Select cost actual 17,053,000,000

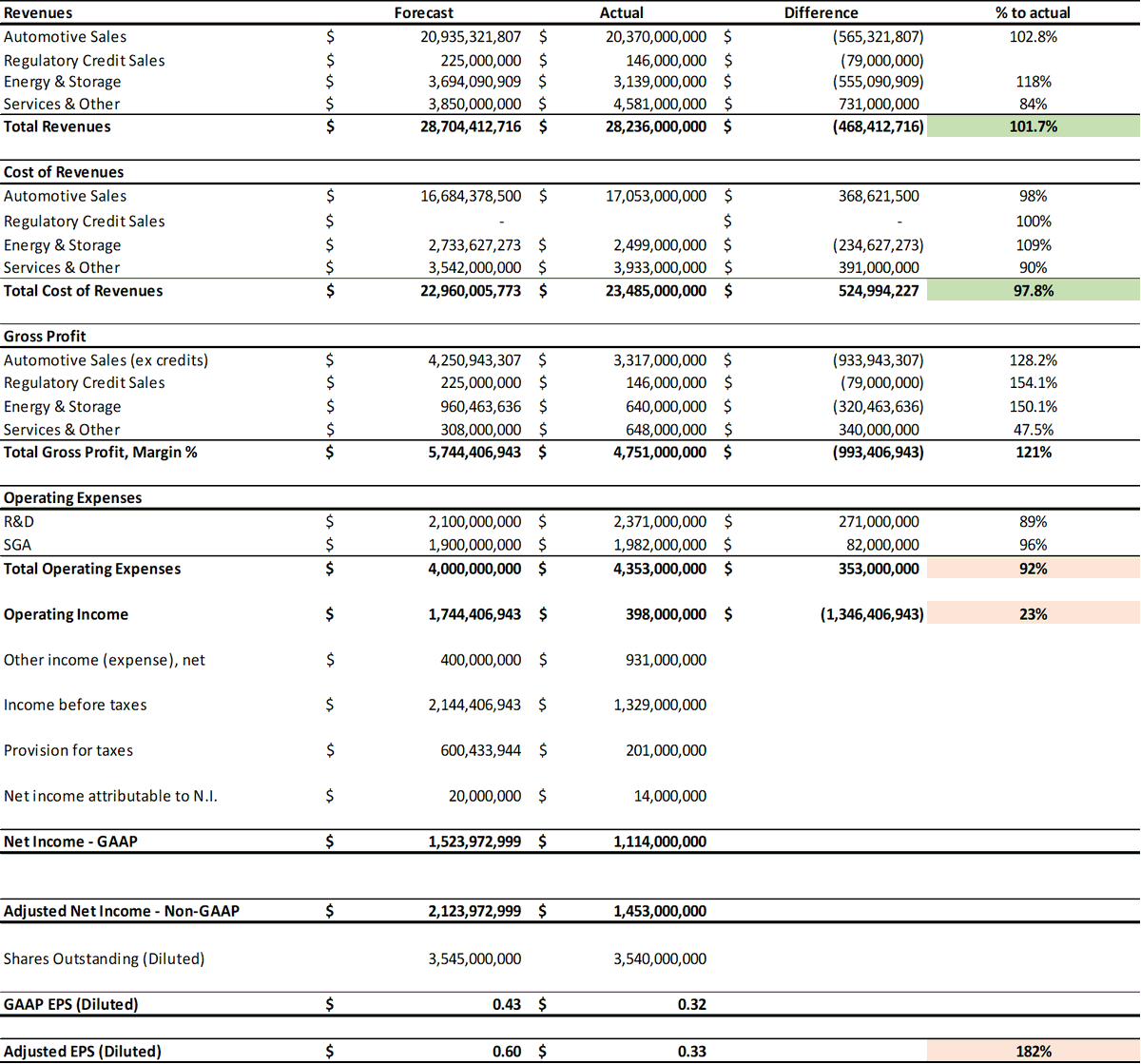point(656,196)
